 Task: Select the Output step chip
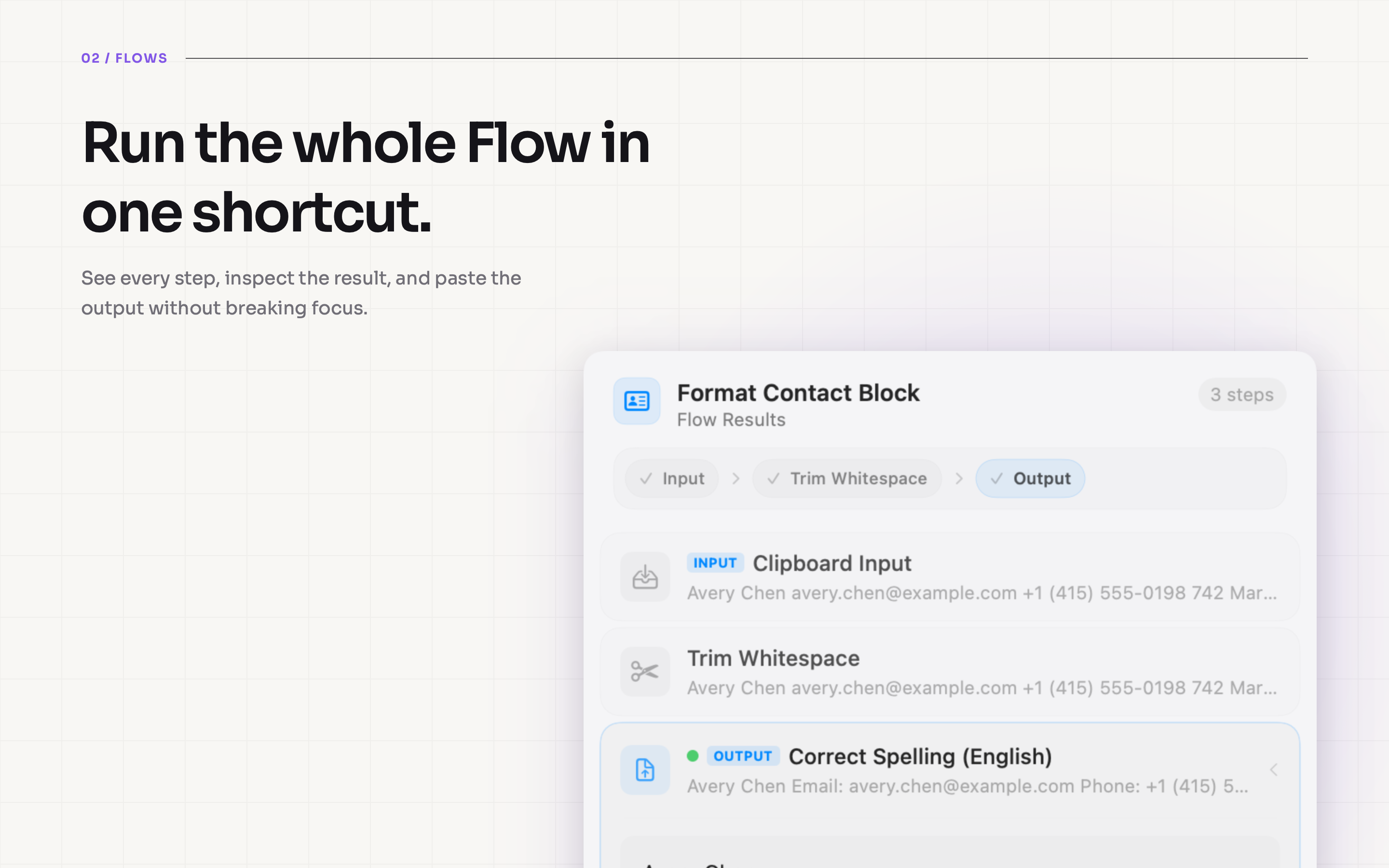tap(1030, 478)
